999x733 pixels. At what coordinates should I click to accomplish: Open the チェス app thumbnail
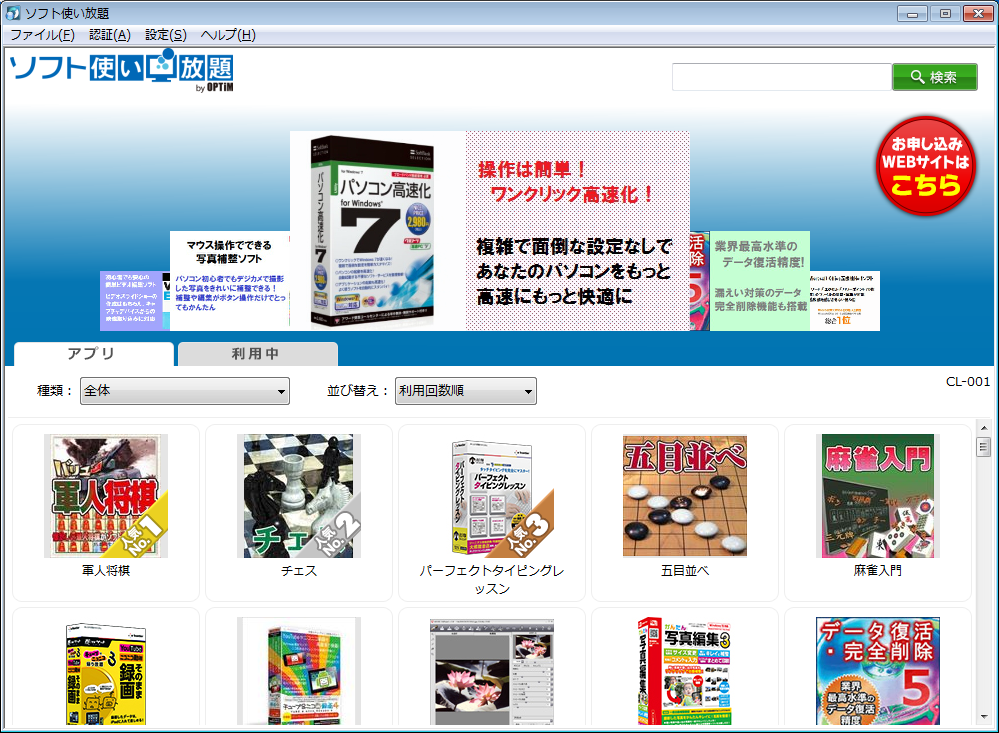pos(299,496)
